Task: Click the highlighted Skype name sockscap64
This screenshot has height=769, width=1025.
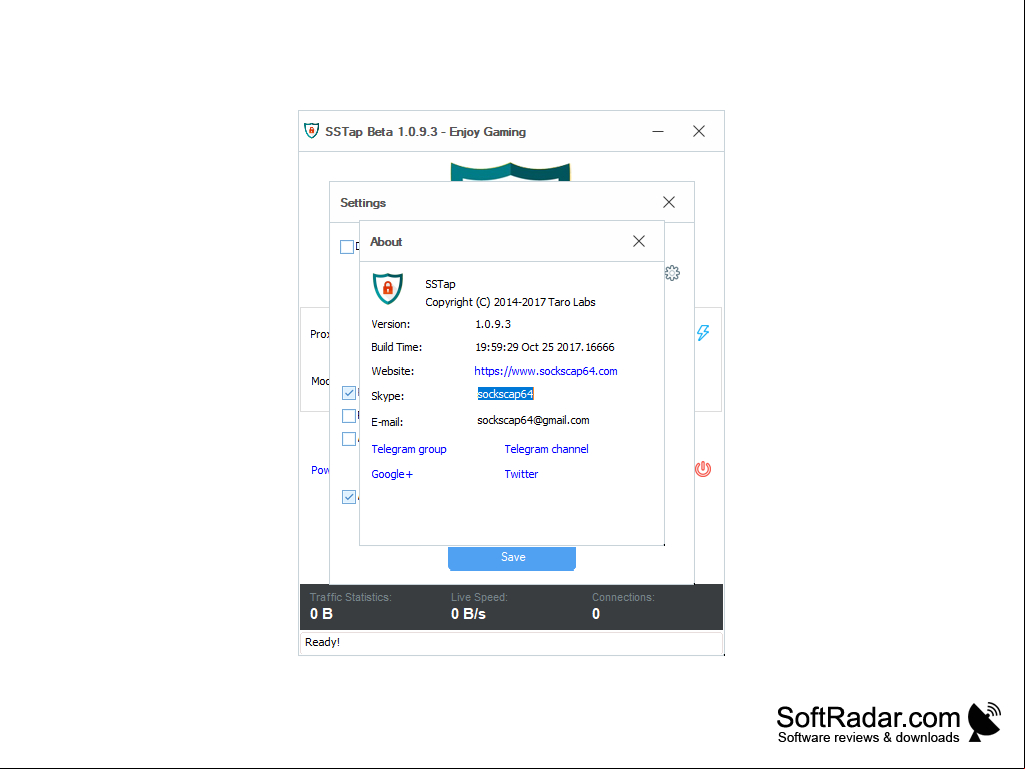Action: tap(505, 394)
